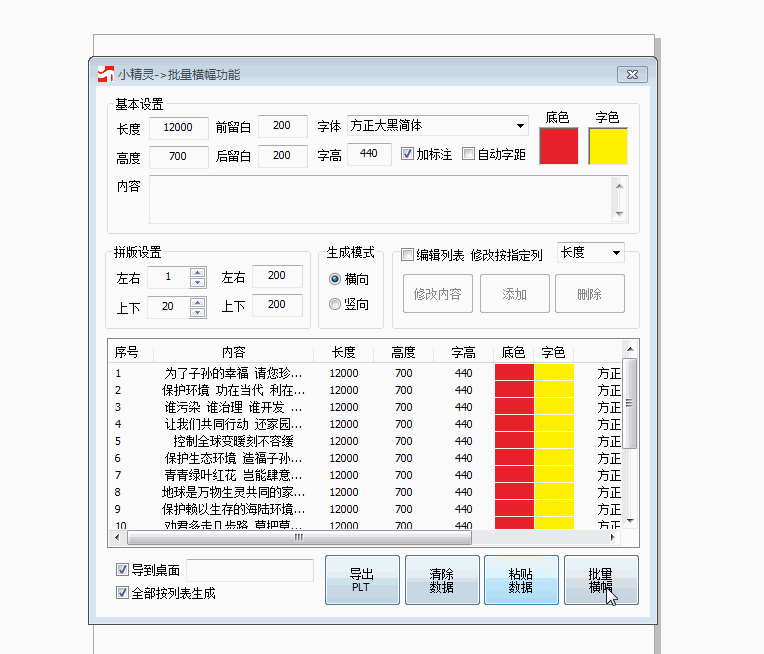The image size is (764, 654).
Task: Decrease the 左右 count stepper down arrow
Action: pos(197,282)
